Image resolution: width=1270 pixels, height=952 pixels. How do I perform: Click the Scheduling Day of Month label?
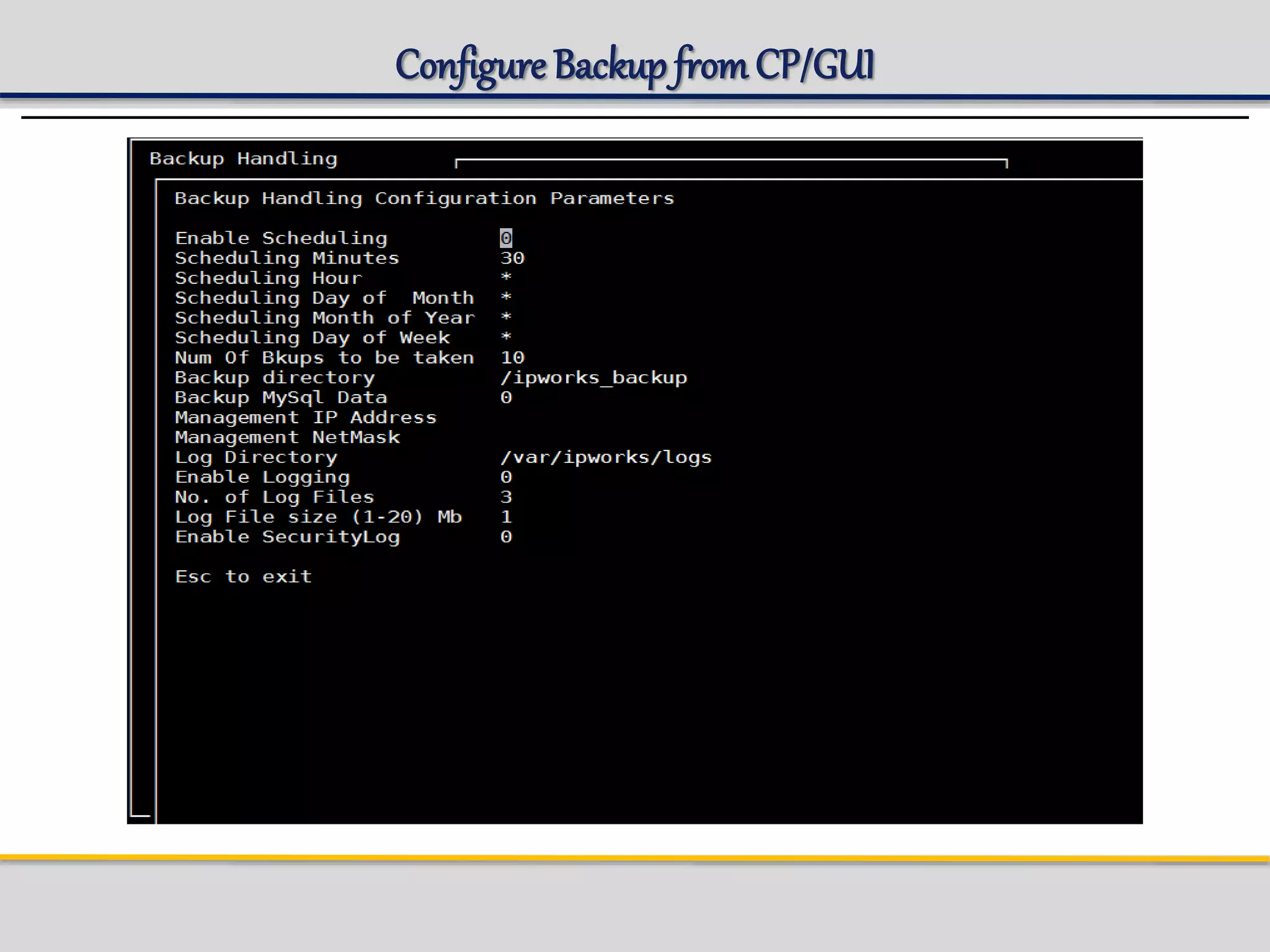tap(324, 298)
